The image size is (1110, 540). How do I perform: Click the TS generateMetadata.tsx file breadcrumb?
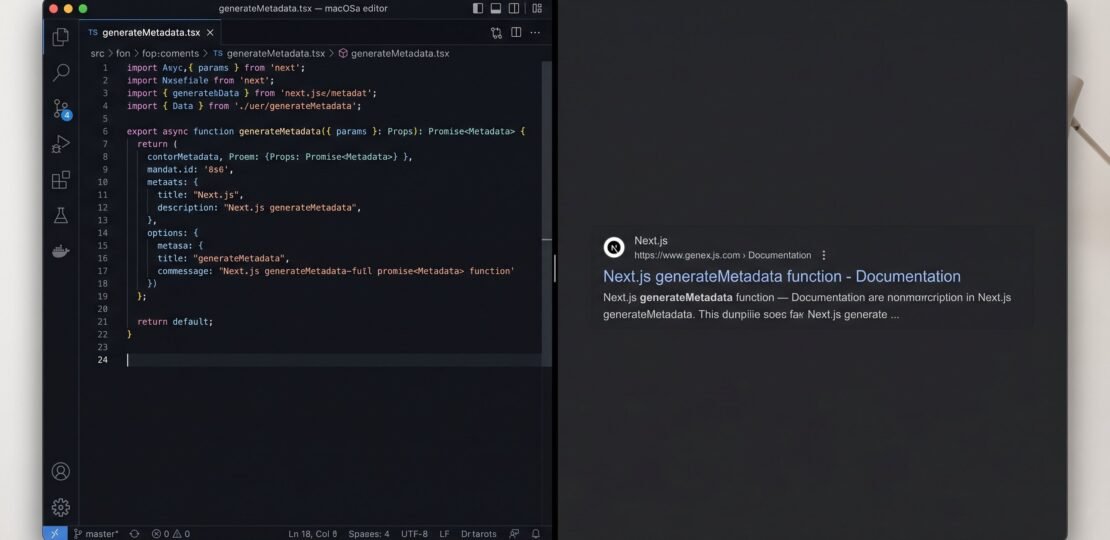point(269,53)
